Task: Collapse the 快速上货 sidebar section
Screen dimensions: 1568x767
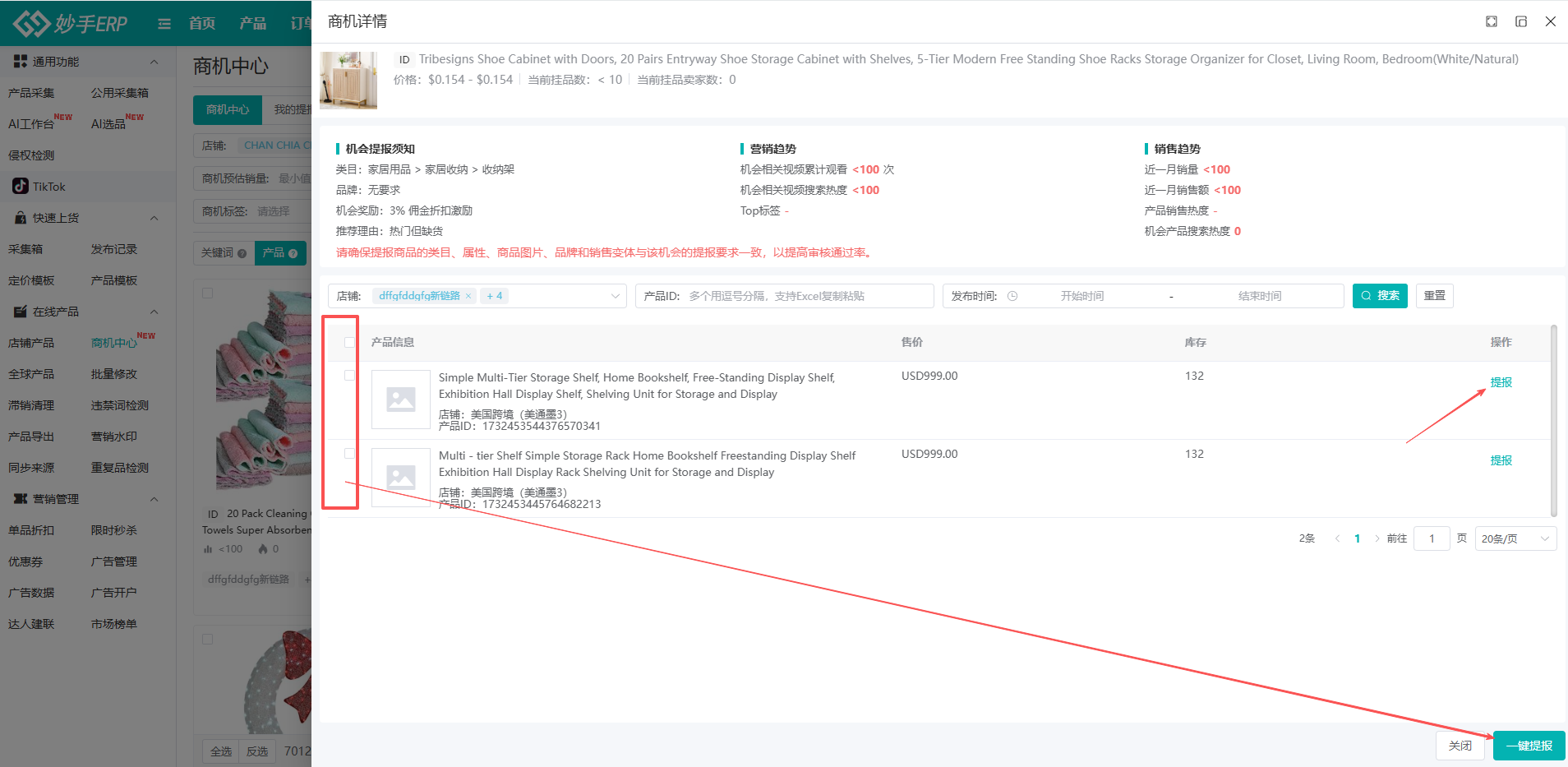Action: pyautogui.click(x=154, y=219)
